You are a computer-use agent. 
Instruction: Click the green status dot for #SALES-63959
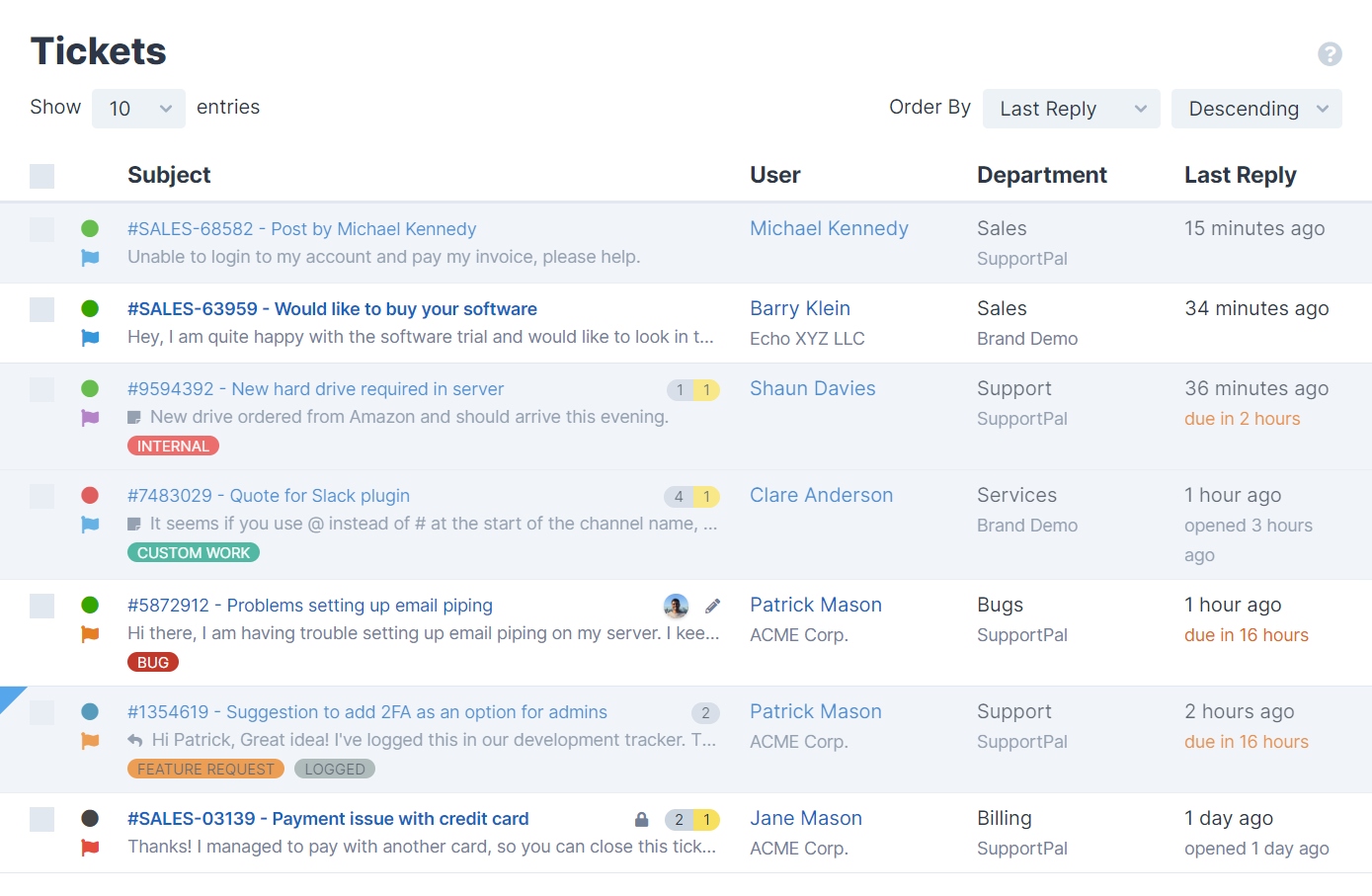[x=90, y=309]
